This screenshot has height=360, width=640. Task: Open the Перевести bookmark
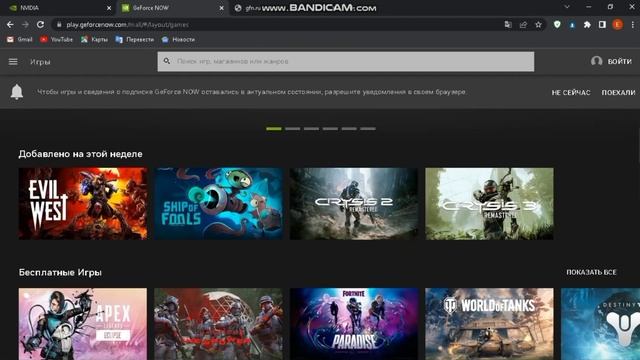coord(135,40)
